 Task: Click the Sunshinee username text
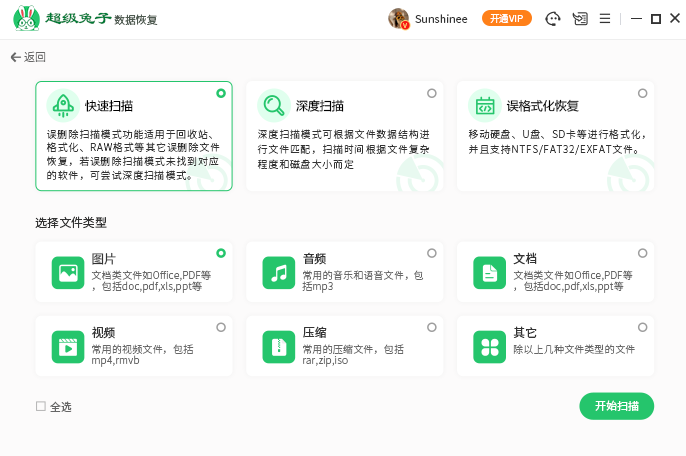pyautogui.click(x=441, y=19)
